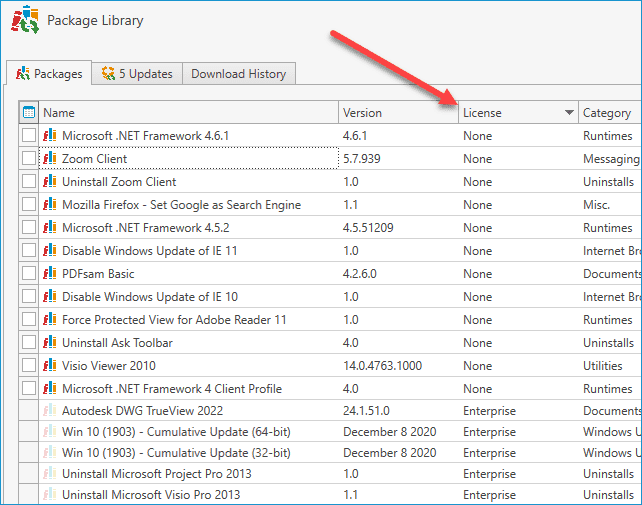Click Uninstall Microsoft Project Pro 2013 icon
Image resolution: width=642 pixels, height=505 pixels.
50,473
